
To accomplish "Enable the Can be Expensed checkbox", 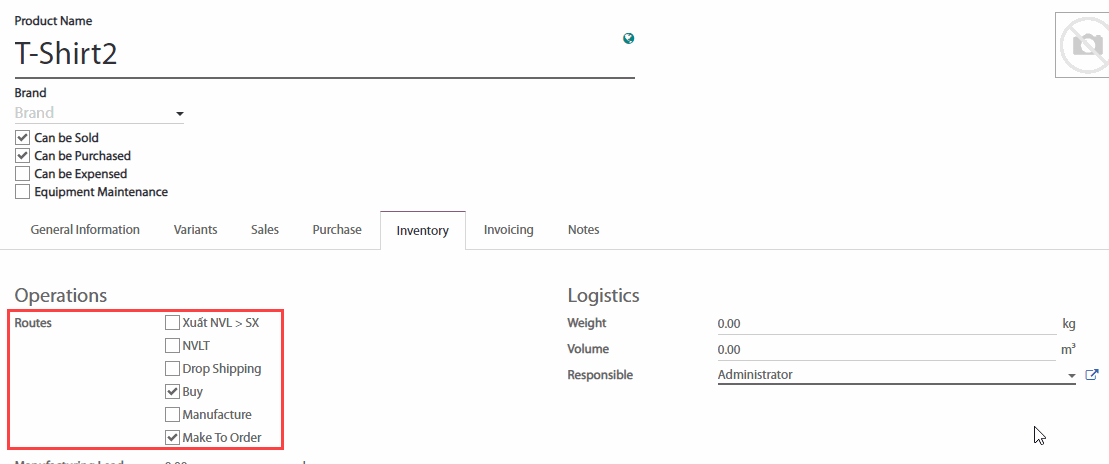I will [22, 174].
